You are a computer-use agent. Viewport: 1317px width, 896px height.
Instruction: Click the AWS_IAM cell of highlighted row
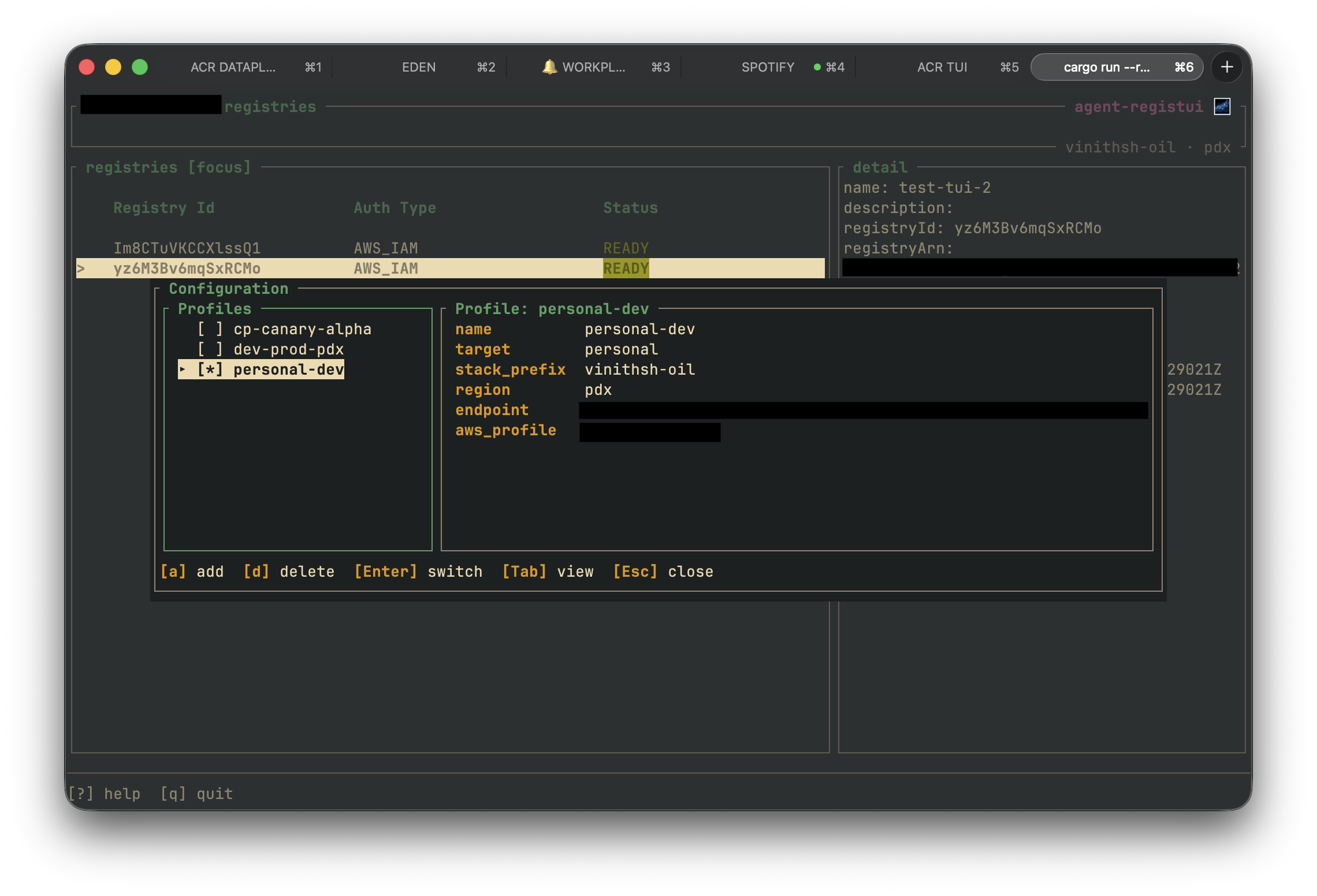tap(386, 268)
